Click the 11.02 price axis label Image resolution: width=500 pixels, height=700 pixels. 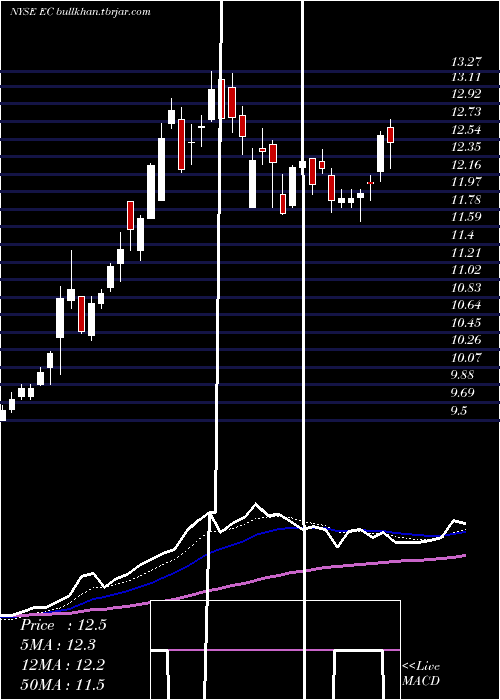(466, 270)
